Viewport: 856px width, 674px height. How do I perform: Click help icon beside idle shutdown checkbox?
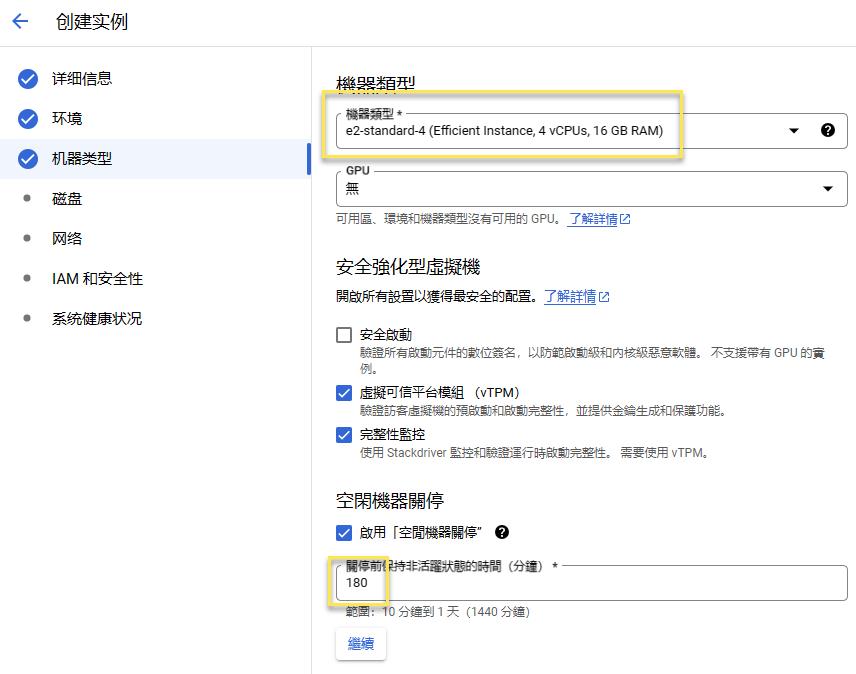point(502,532)
